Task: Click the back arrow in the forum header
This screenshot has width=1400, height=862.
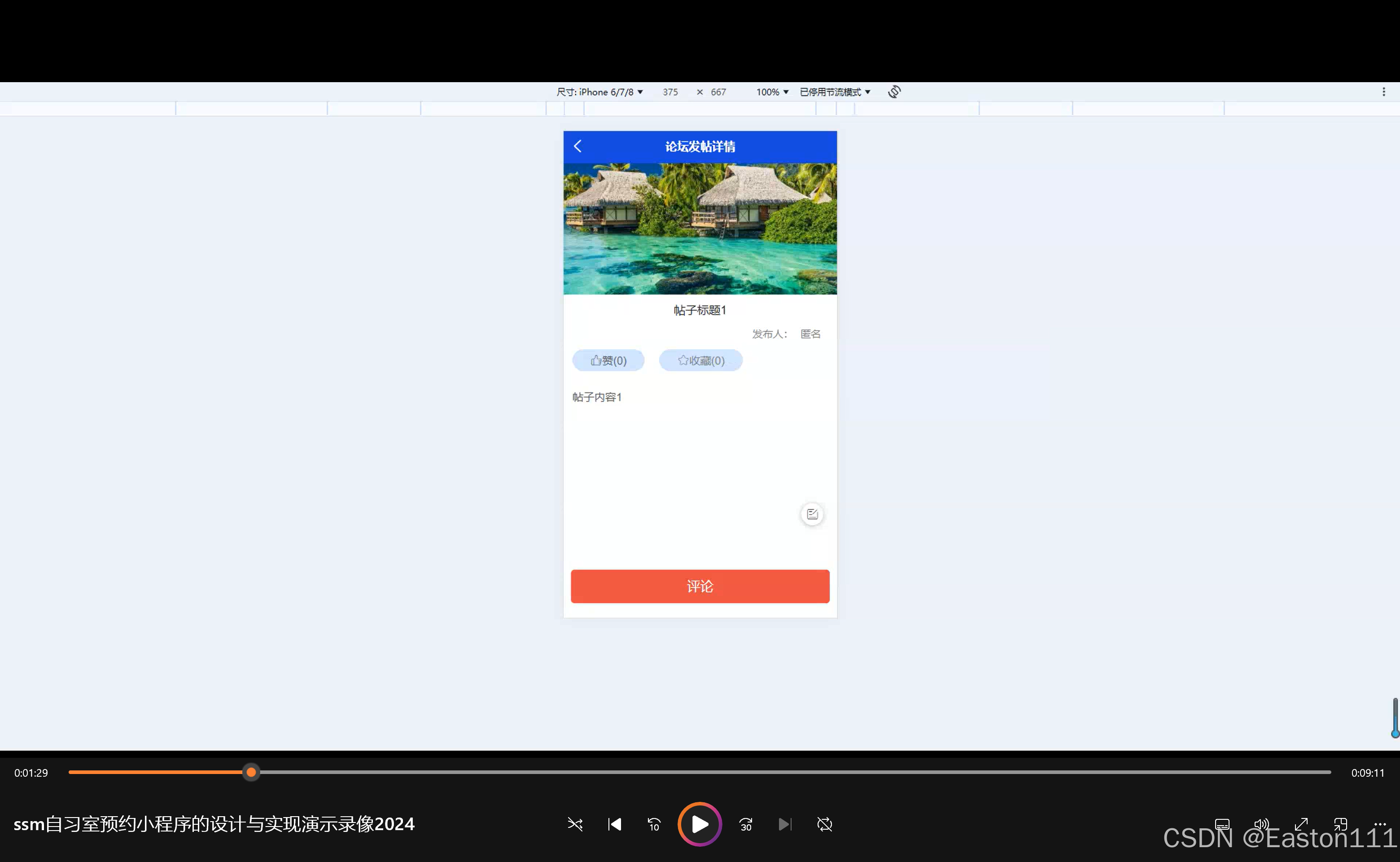Action: point(578,146)
